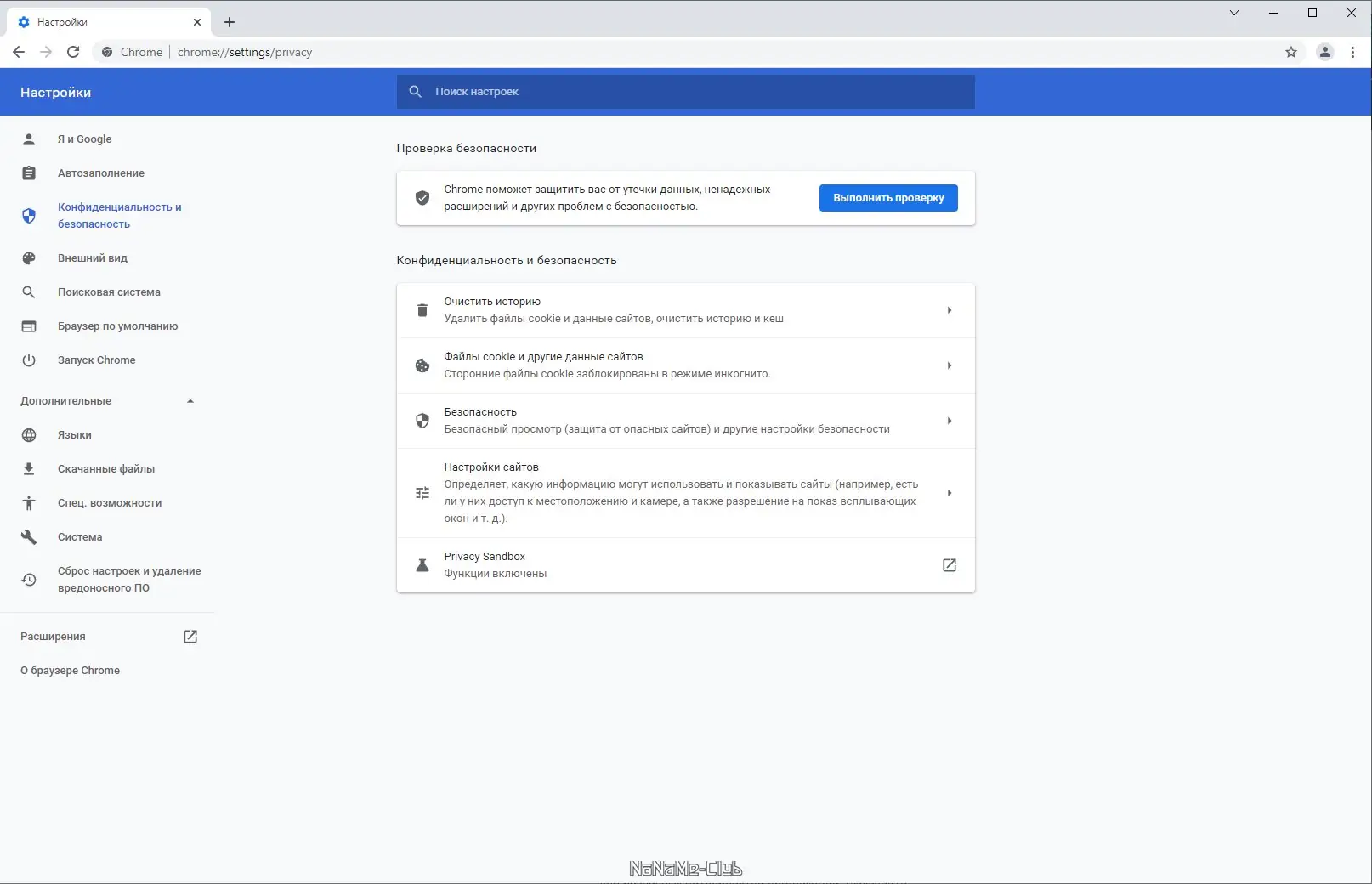Click the flask icon for Privacy Sandbox
The image size is (1372, 884).
click(422, 565)
